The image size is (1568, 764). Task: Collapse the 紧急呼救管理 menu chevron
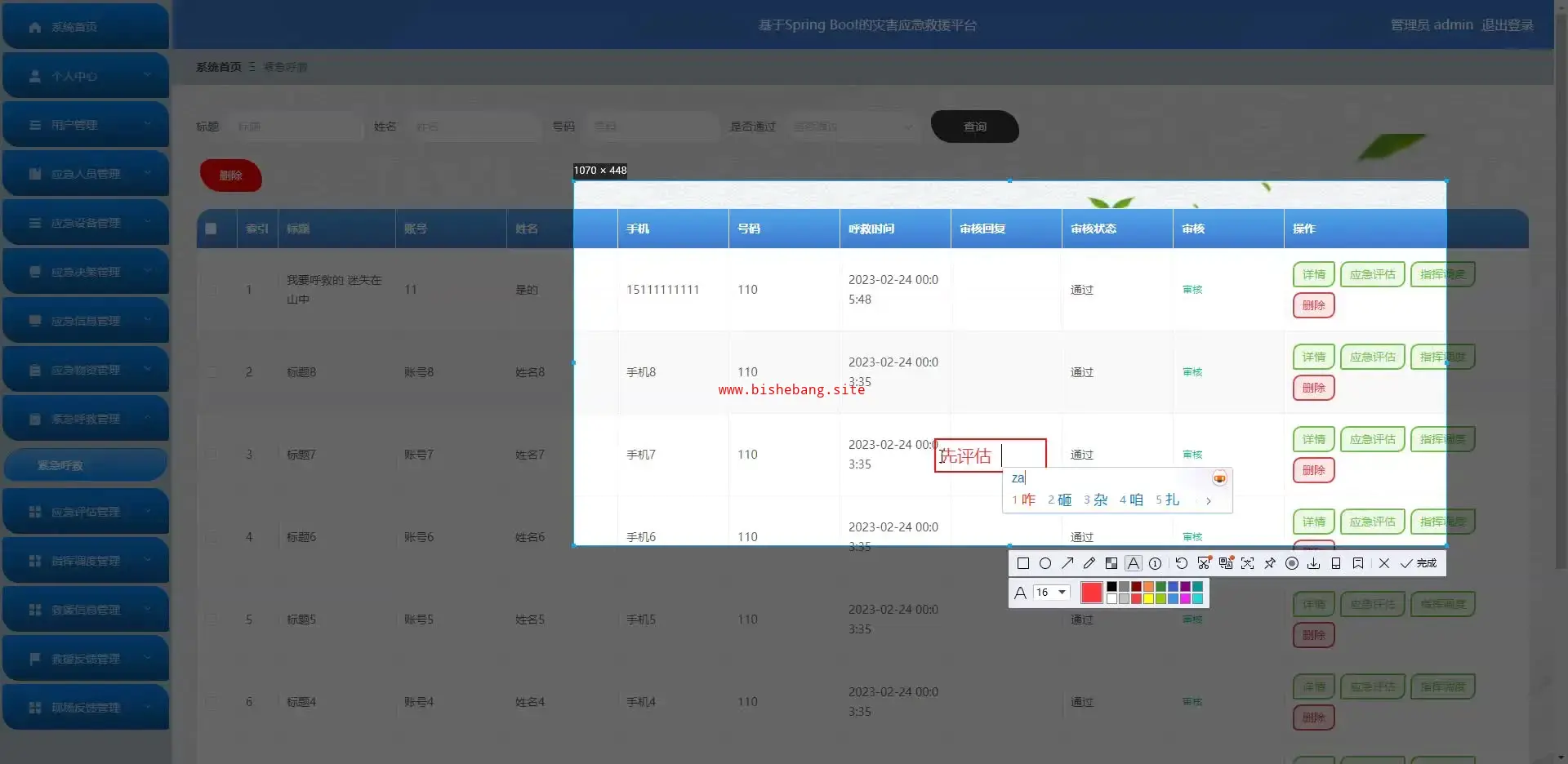click(x=147, y=418)
